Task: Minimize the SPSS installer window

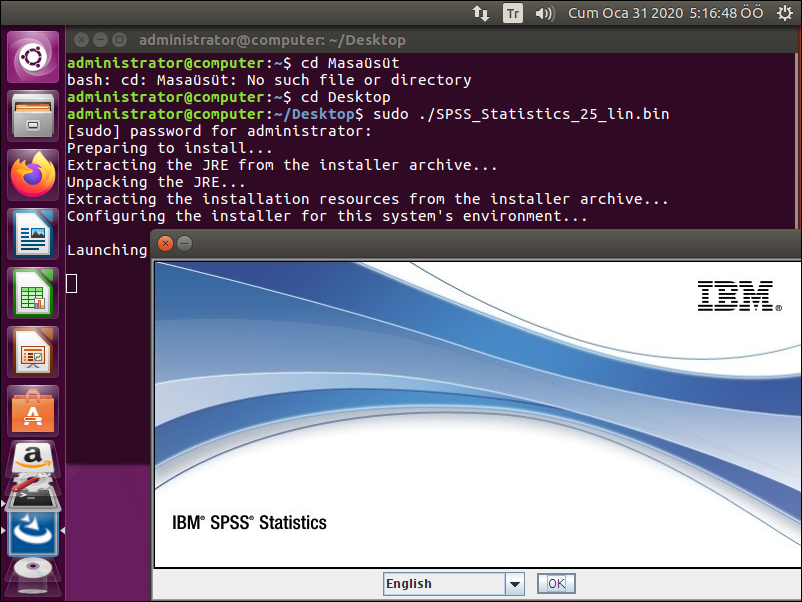Action: 185,243
